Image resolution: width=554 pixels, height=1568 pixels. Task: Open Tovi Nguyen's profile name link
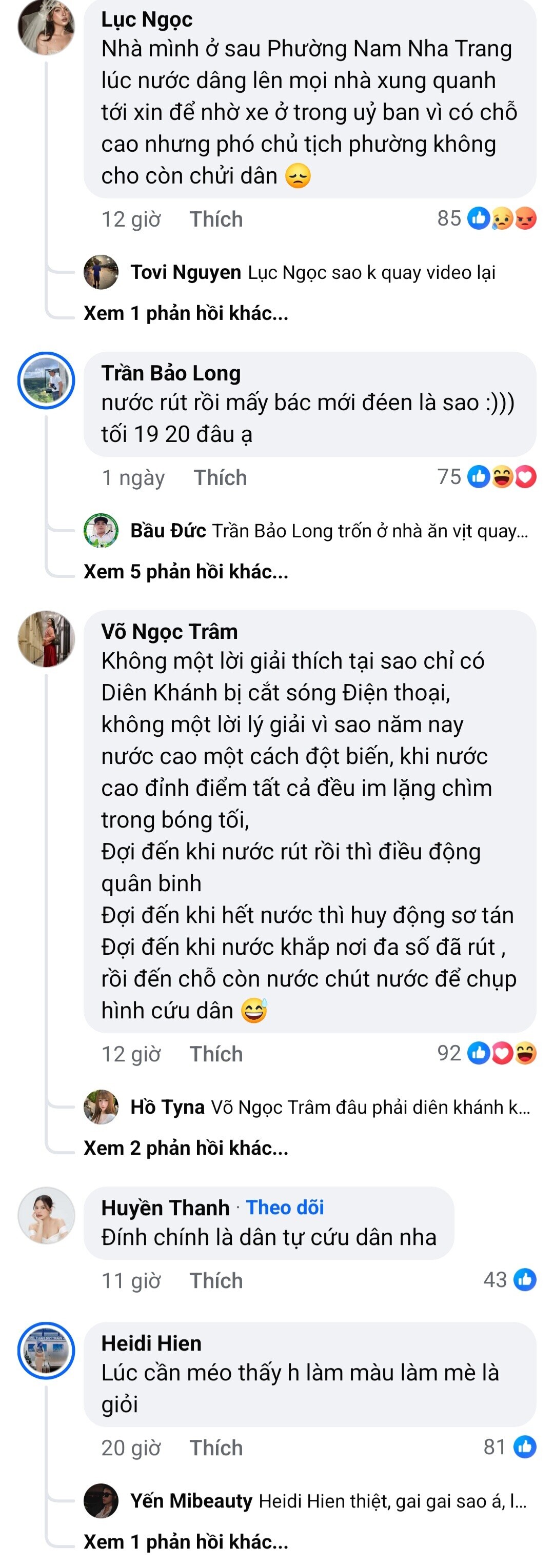(x=186, y=272)
